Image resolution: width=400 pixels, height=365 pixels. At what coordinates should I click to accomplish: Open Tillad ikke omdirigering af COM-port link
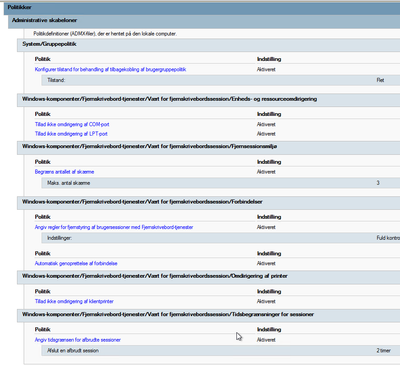[x=72, y=124]
